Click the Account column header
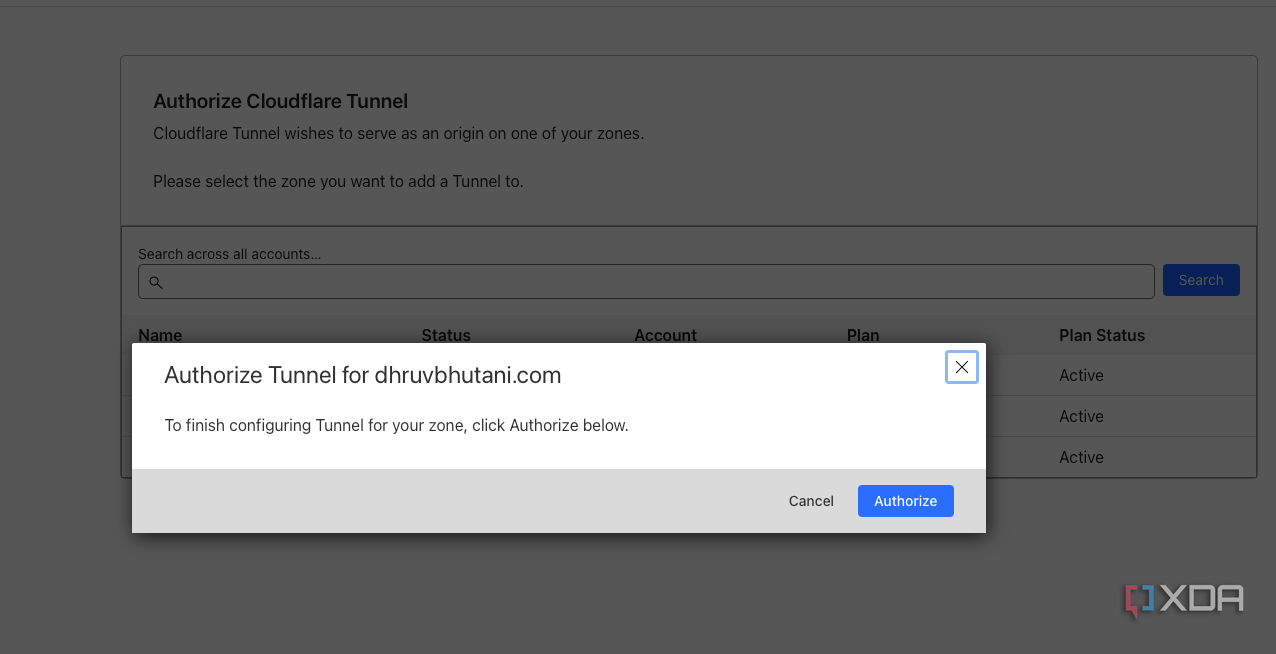Image resolution: width=1276 pixels, height=654 pixels. coord(665,335)
